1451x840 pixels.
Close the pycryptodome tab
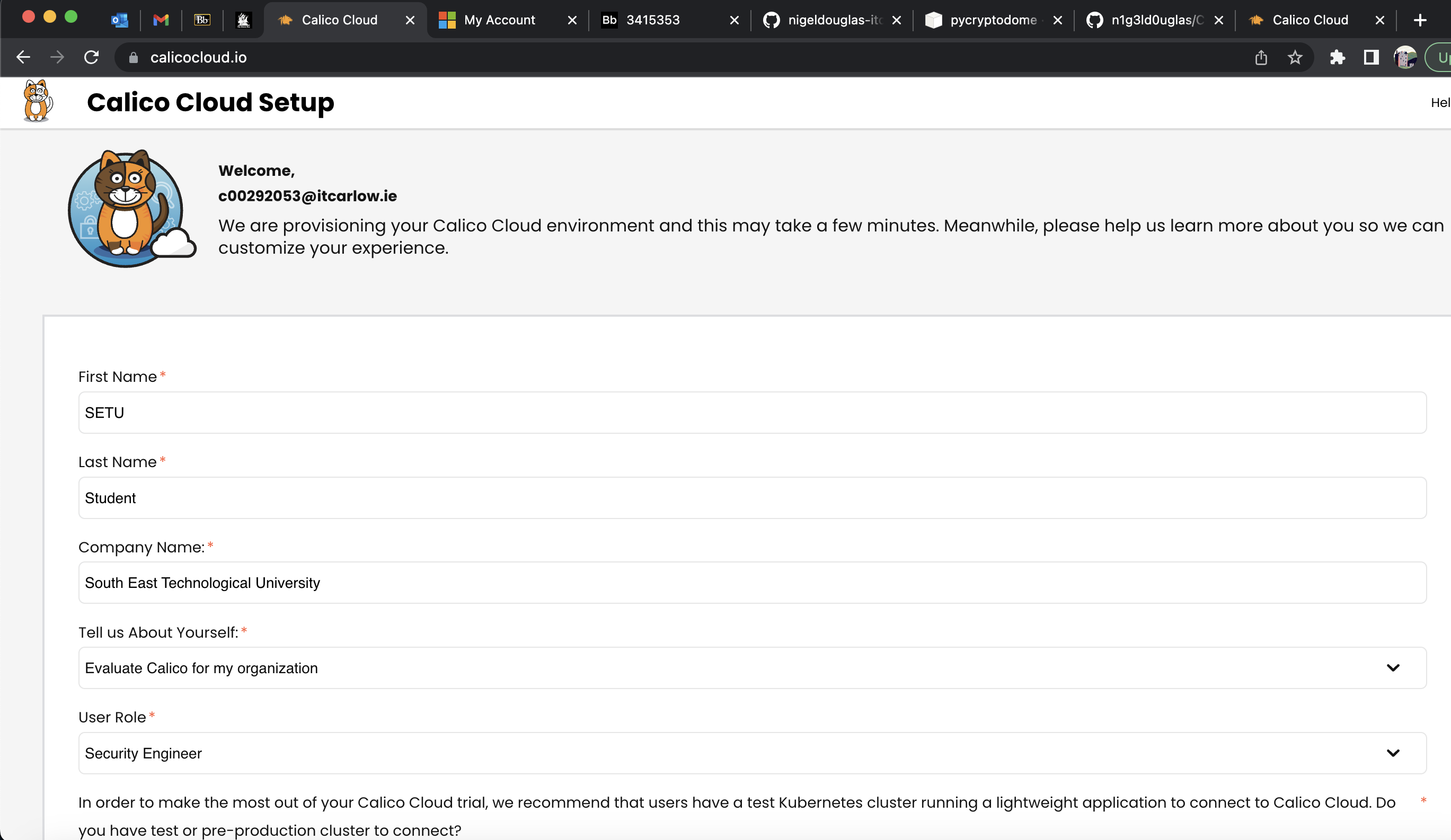(x=1058, y=19)
